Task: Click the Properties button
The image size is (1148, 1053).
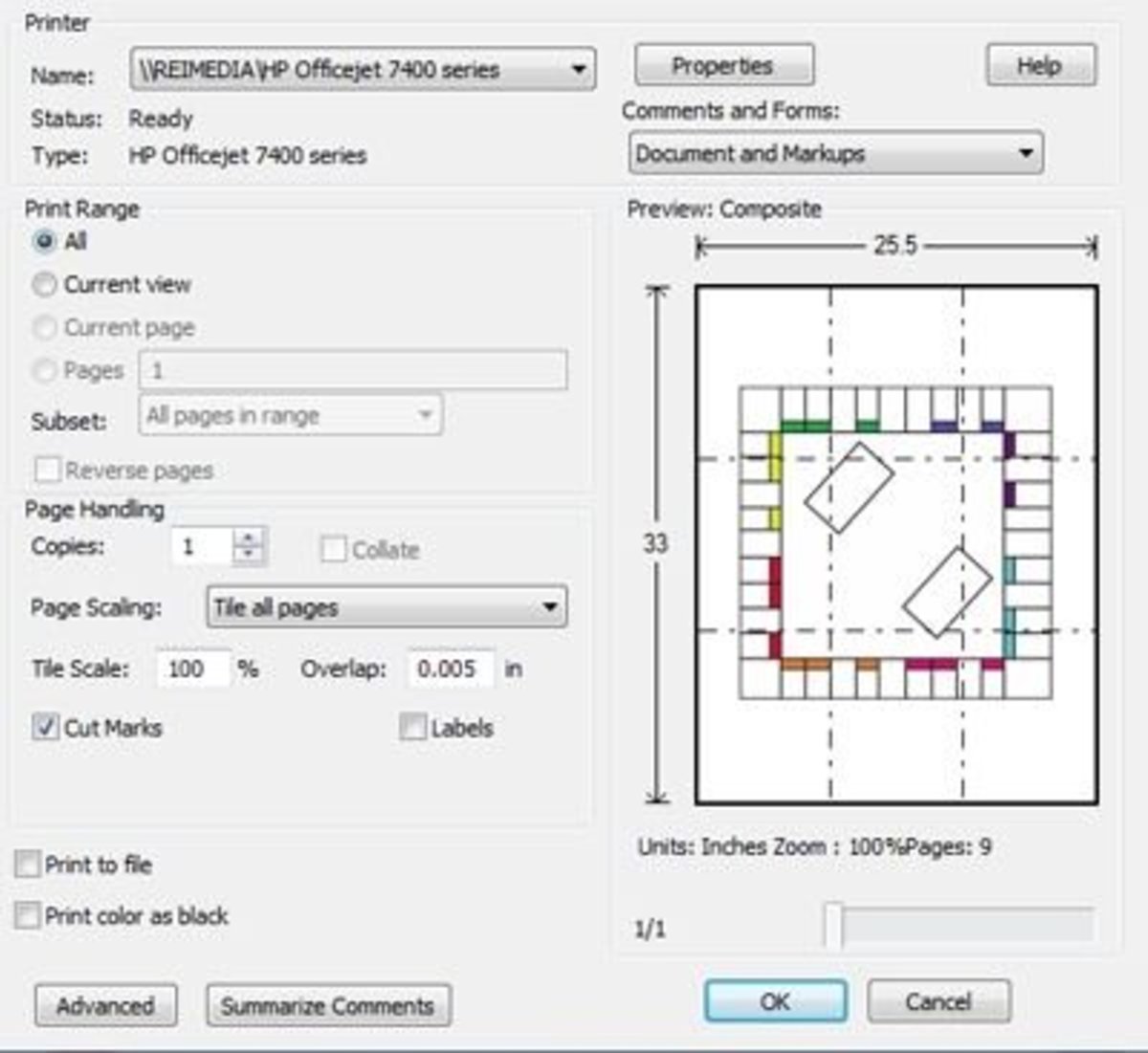Action: click(723, 65)
